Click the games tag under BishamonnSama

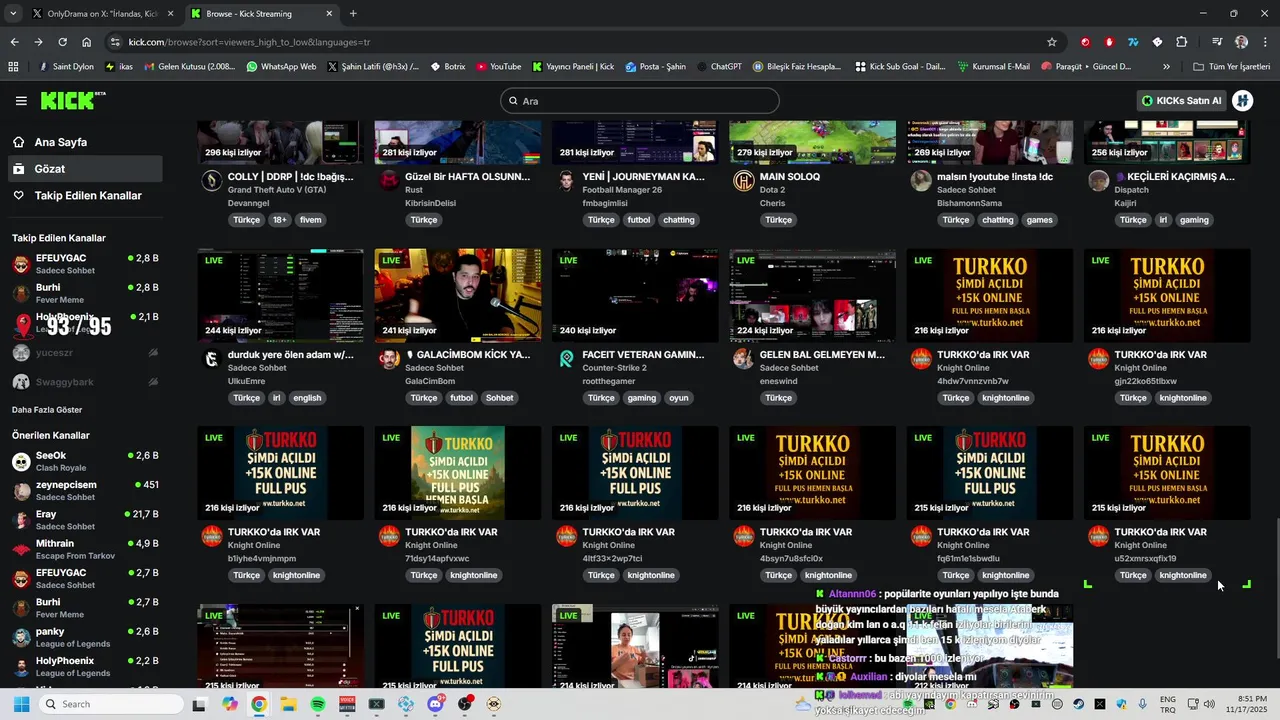pos(1039,220)
